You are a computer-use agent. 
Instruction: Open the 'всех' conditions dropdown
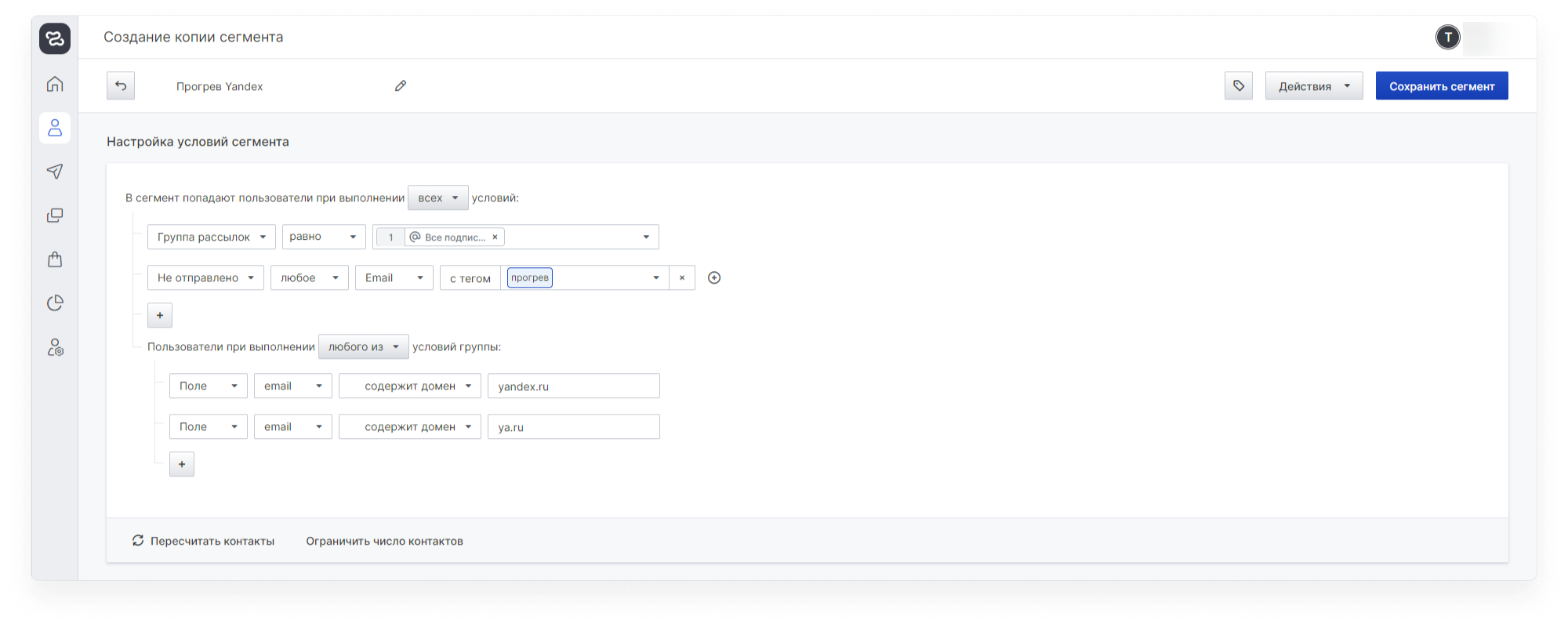[x=438, y=198]
